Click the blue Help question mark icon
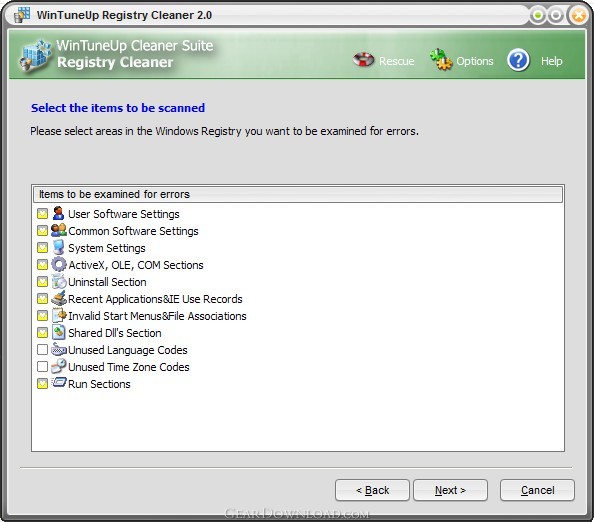Viewport: 594px width, 522px height. coord(518,60)
